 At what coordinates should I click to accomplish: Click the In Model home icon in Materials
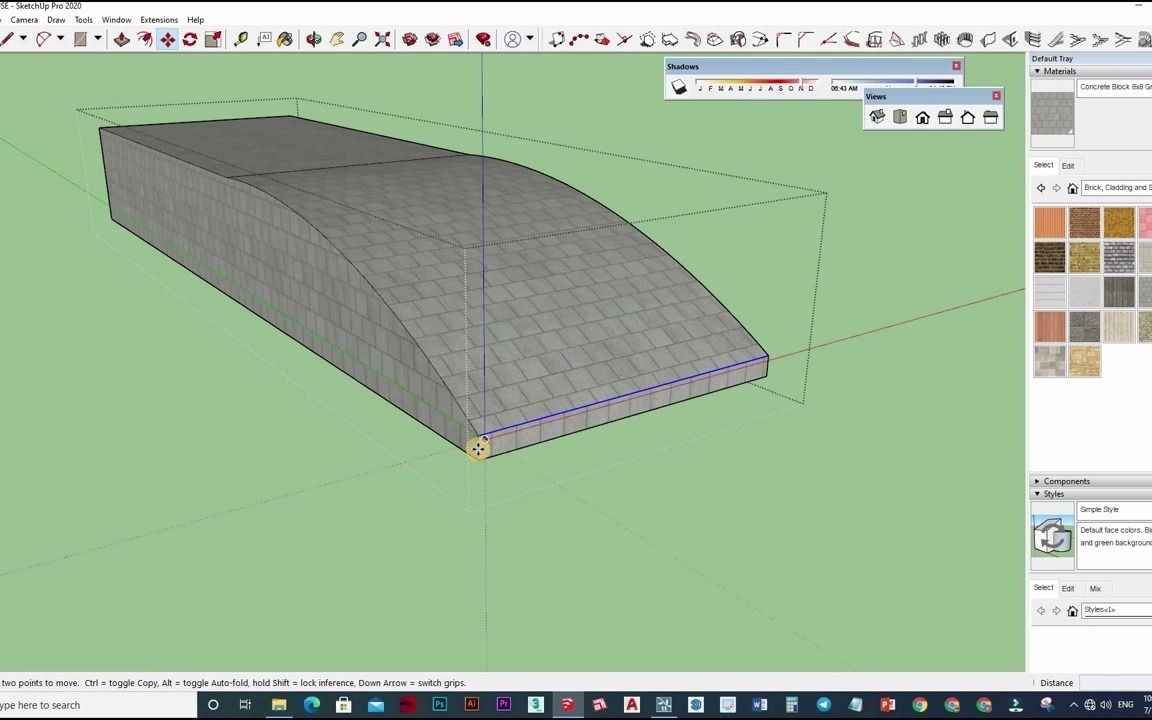coord(1072,188)
